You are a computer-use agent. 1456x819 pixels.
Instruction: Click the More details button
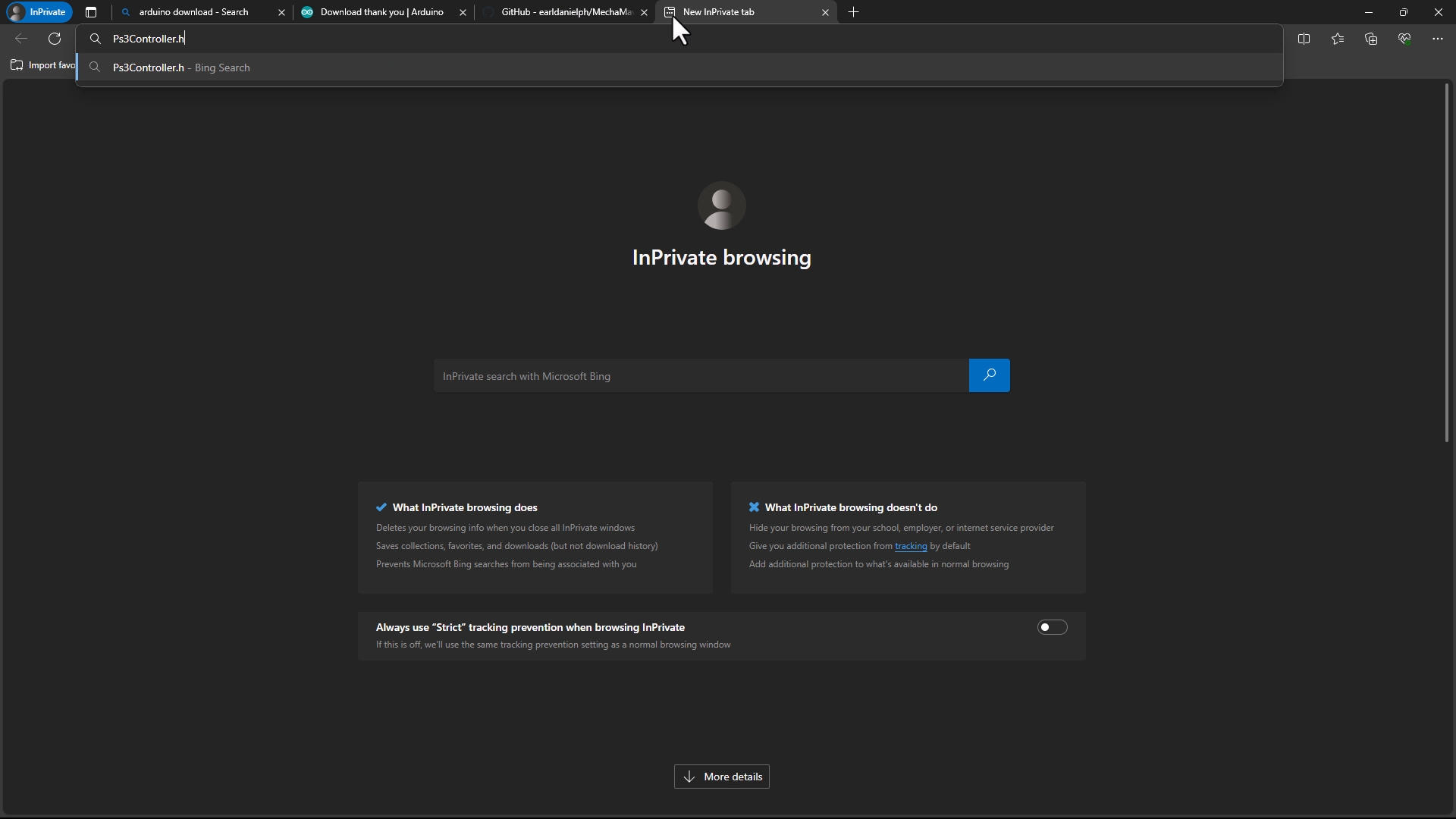point(721,777)
